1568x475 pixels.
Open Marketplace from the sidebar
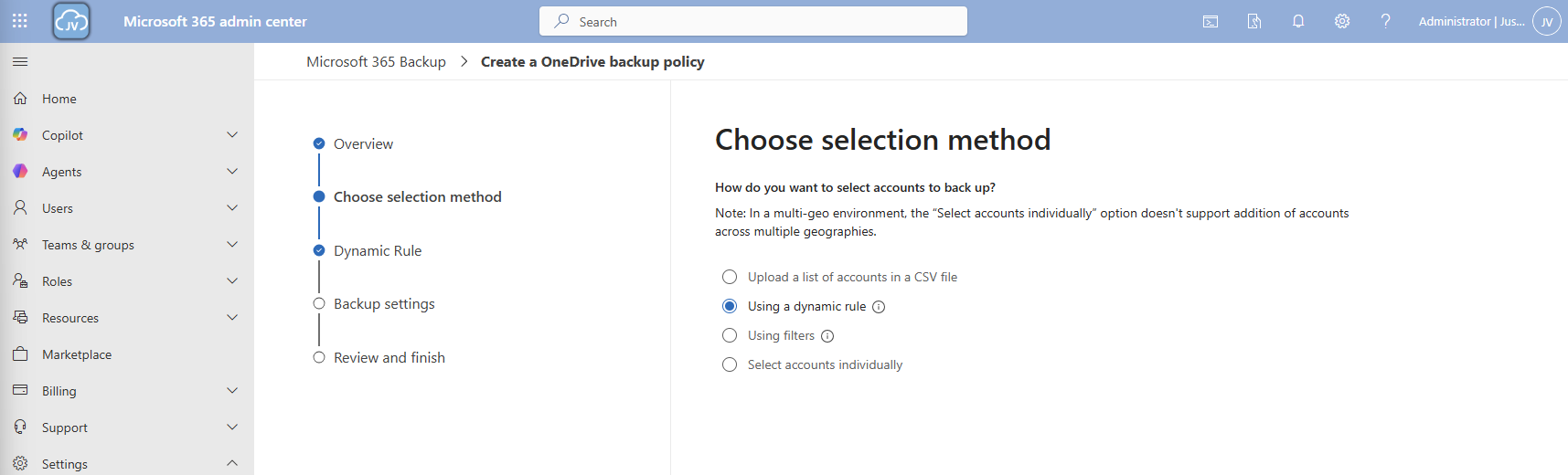click(x=77, y=354)
